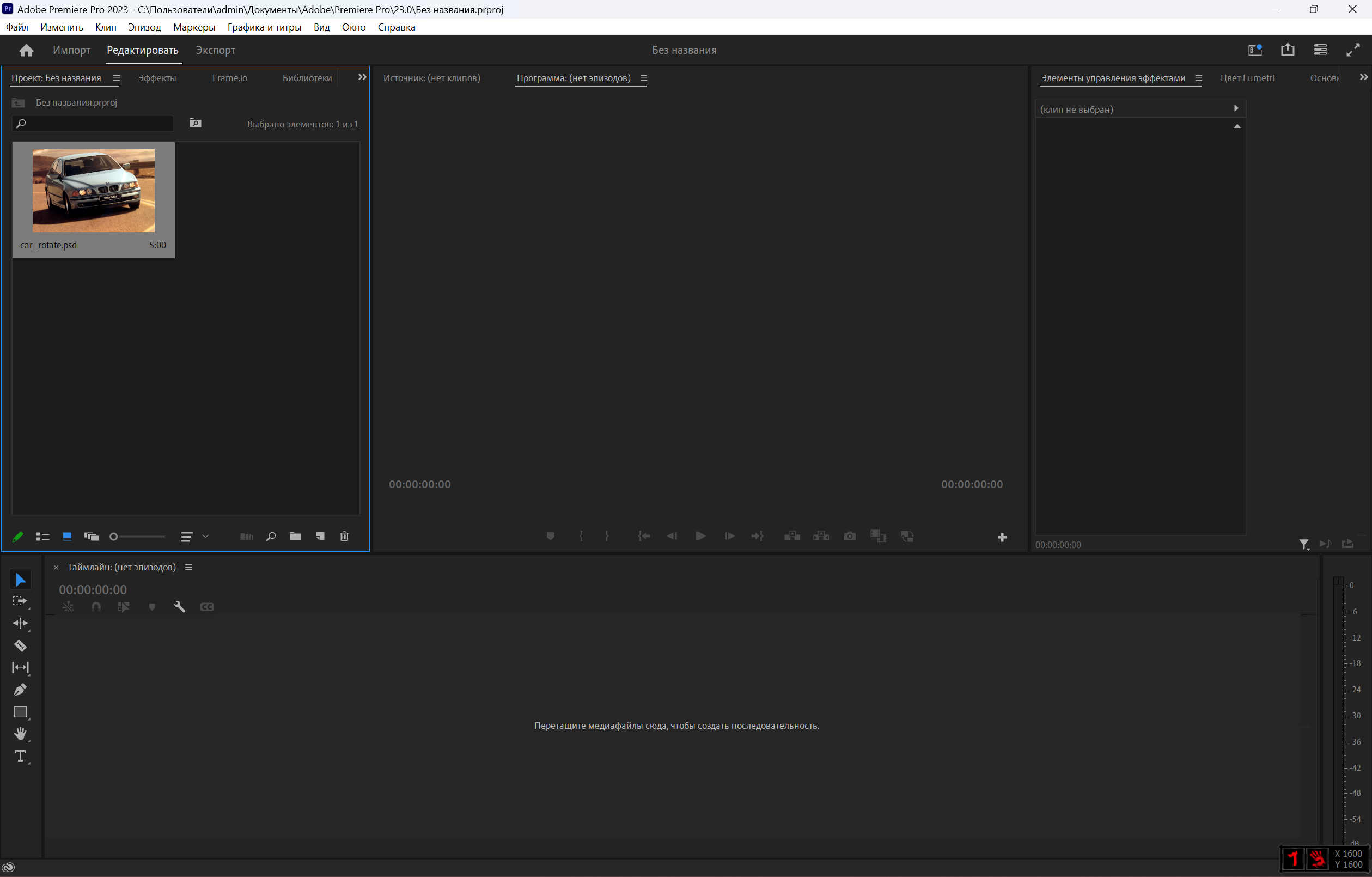Image resolution: width=1372 pixels, height=877 pixels.
Task: Collapse Effect Controls timeline with up triangle
Action: point(1237,126)
